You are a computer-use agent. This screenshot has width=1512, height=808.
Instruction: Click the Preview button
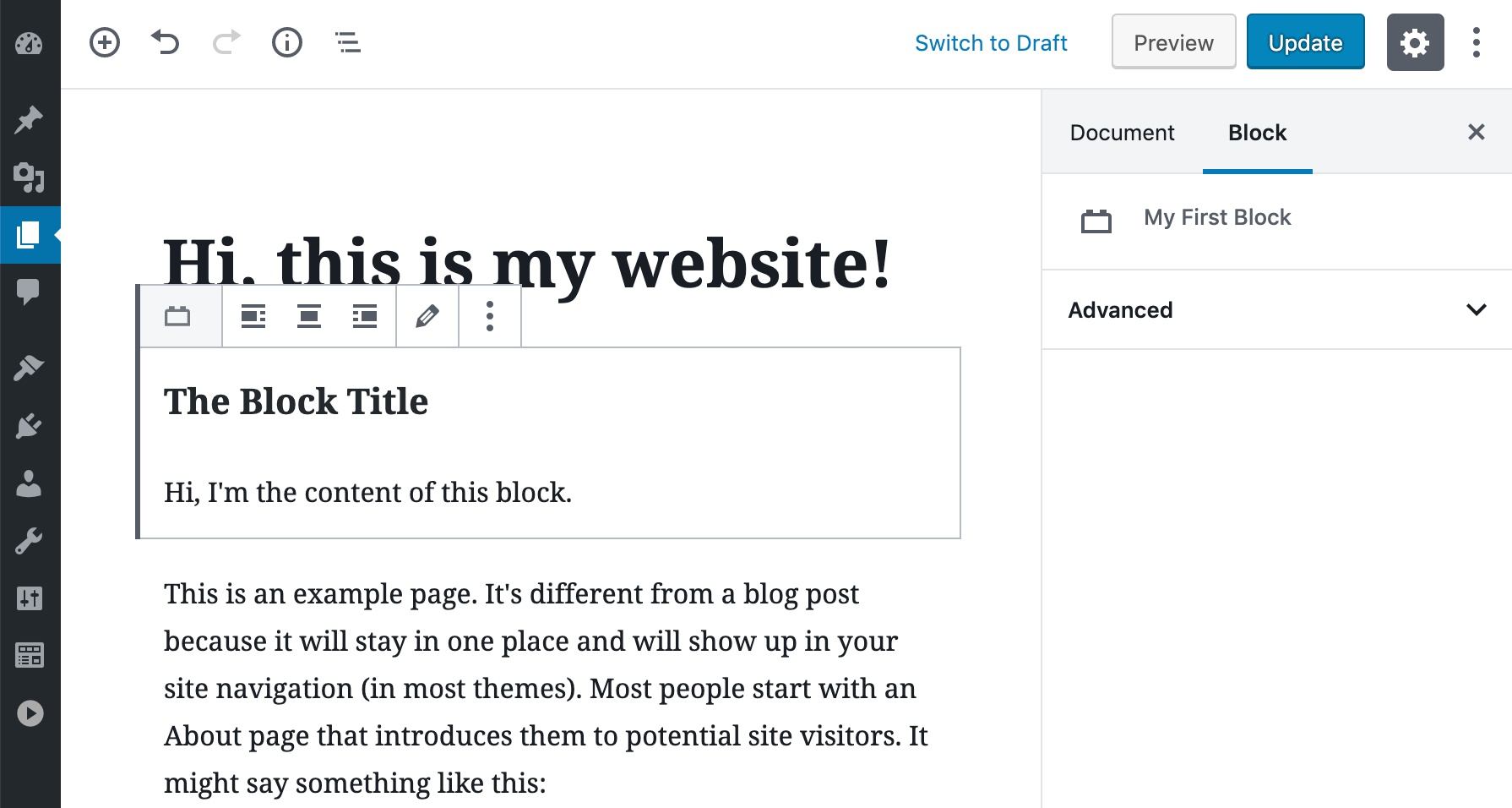pyautogui.click(x=1173, y=42)
